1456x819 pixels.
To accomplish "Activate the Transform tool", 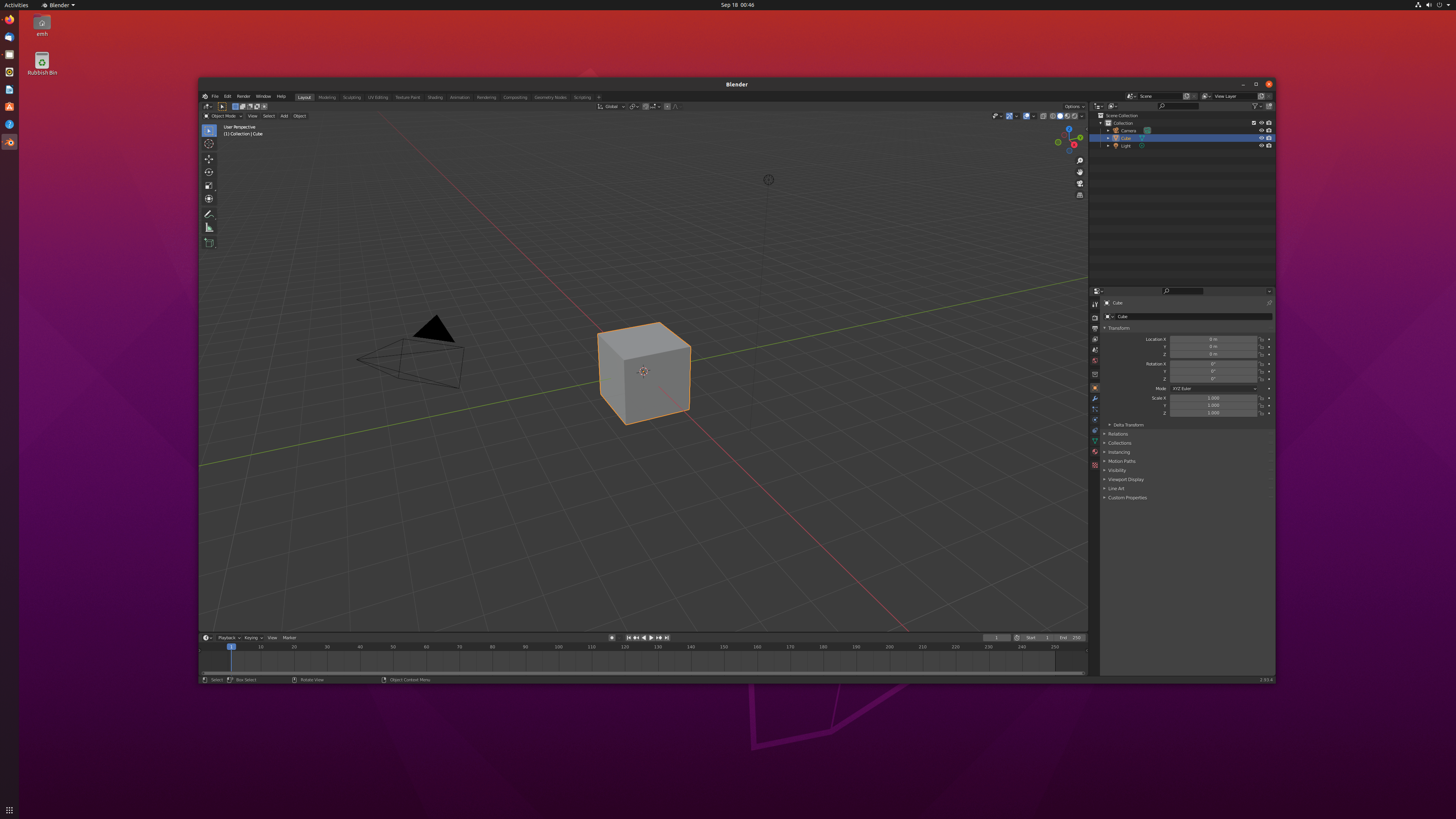I will [x=209, y=198].
